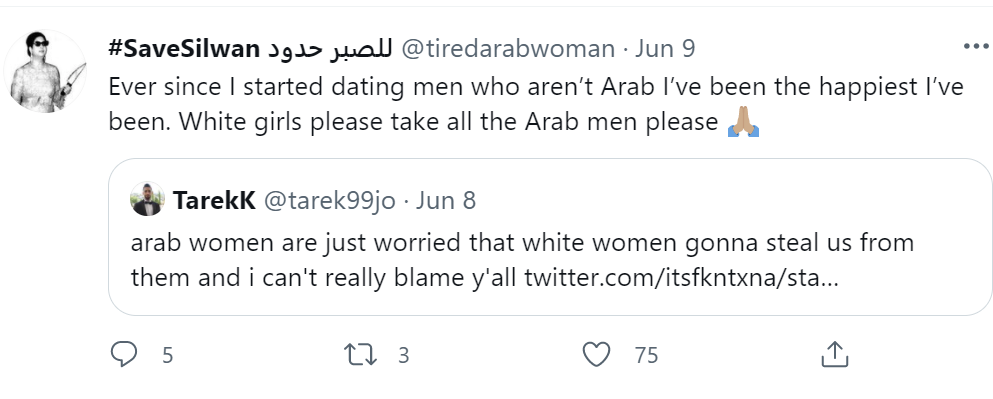The image size is (993, 399).
Task: Click the reply speech bubble icon
Action: [x=123, y=355]
